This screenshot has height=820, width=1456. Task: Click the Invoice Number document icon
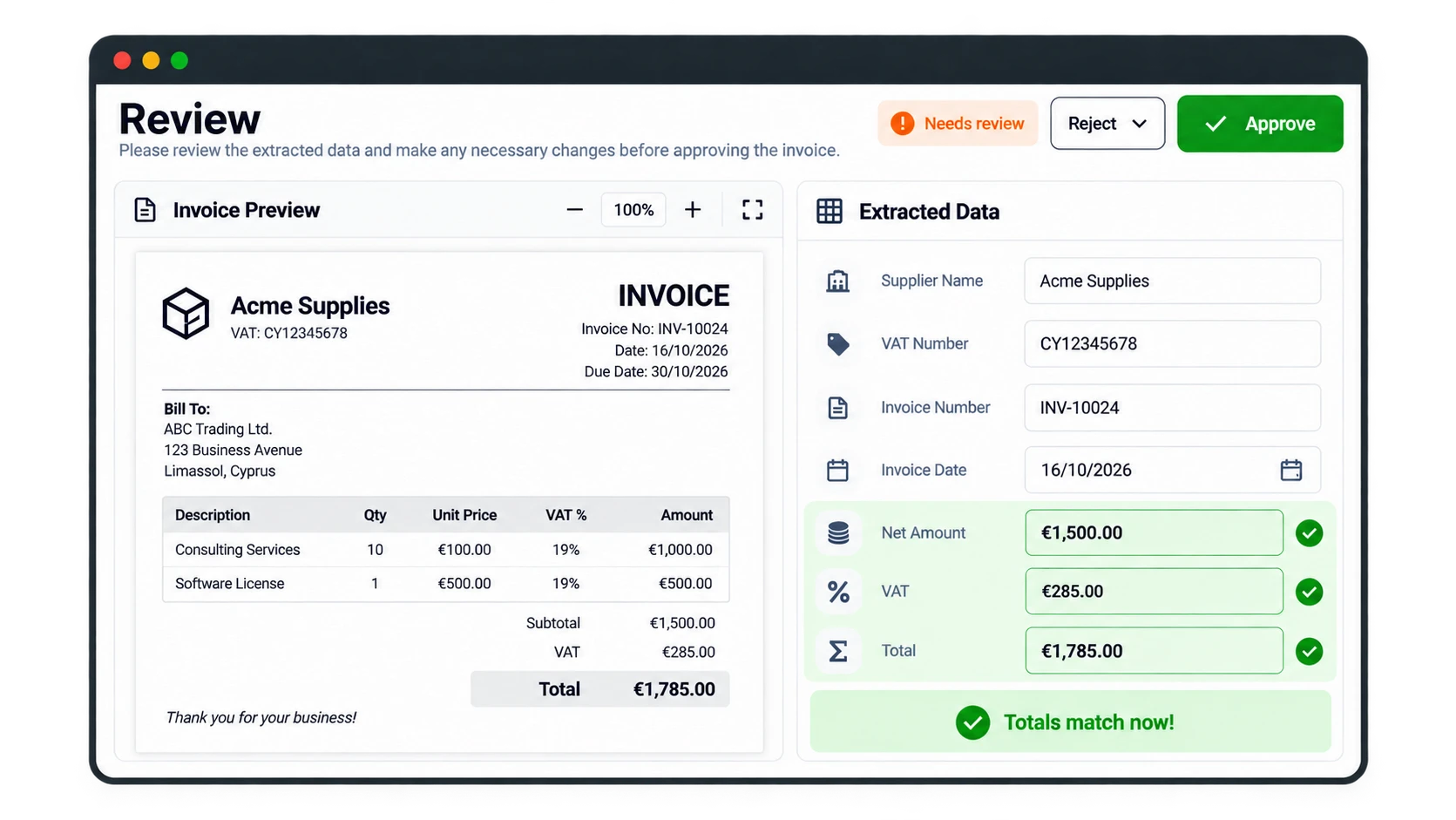pos(837,407)
